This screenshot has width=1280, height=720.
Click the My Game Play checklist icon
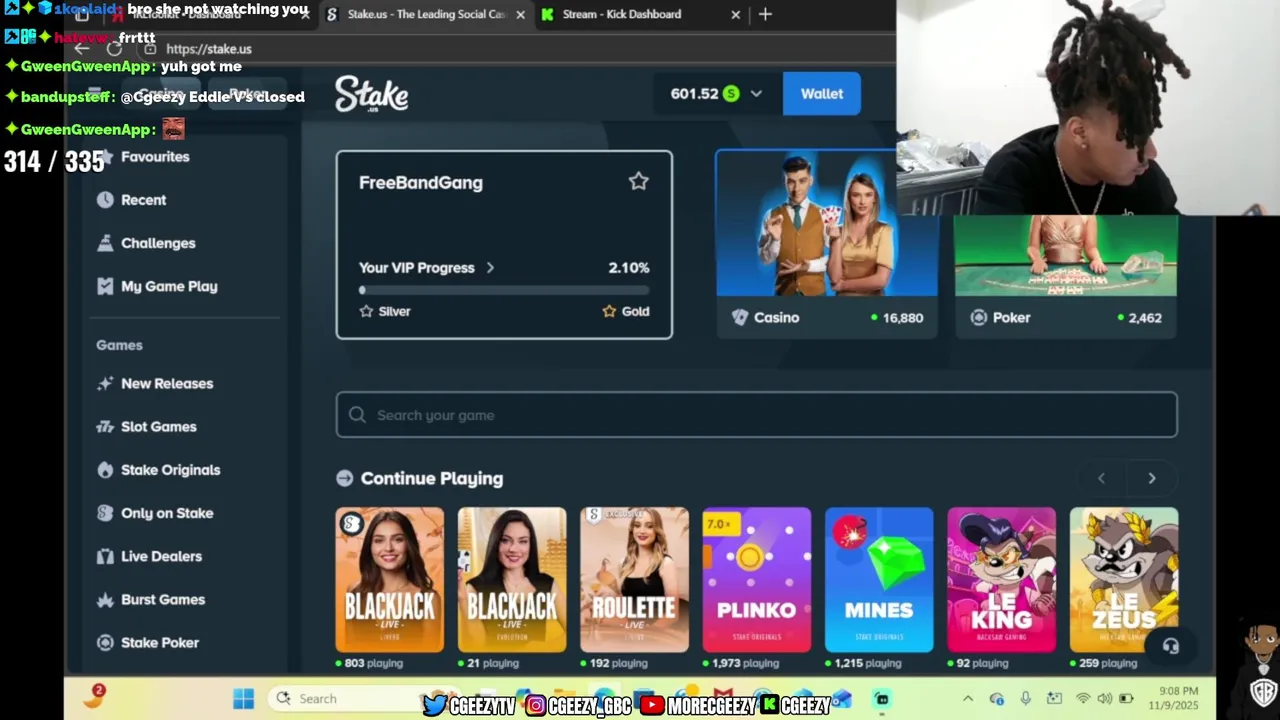(x=105, y=286)
